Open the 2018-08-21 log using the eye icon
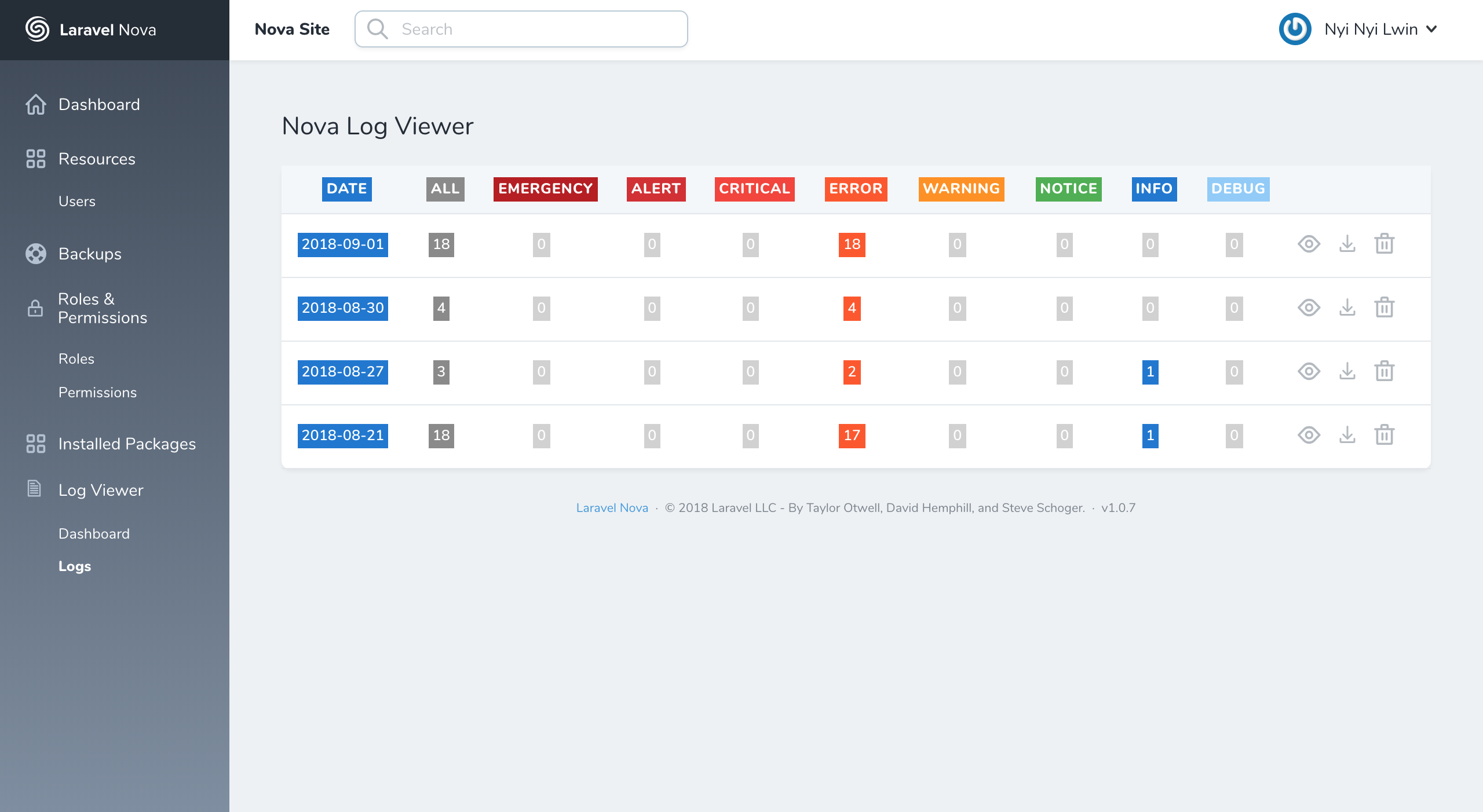 1309,436
